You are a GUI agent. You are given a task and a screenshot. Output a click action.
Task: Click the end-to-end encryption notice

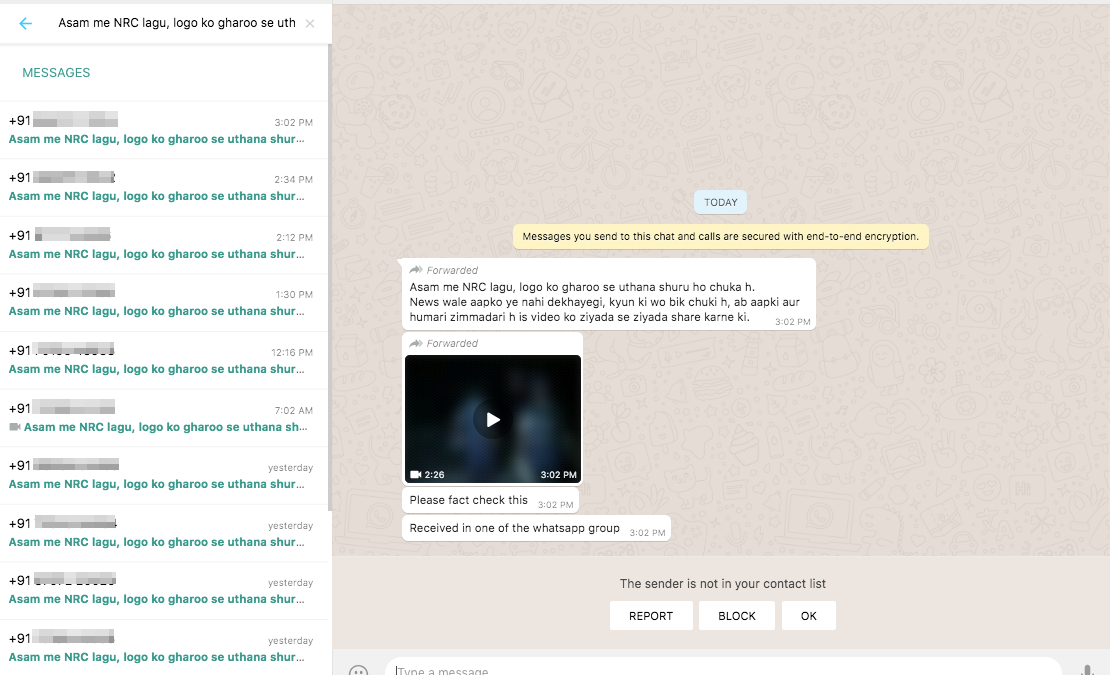[x=721, y=236]
